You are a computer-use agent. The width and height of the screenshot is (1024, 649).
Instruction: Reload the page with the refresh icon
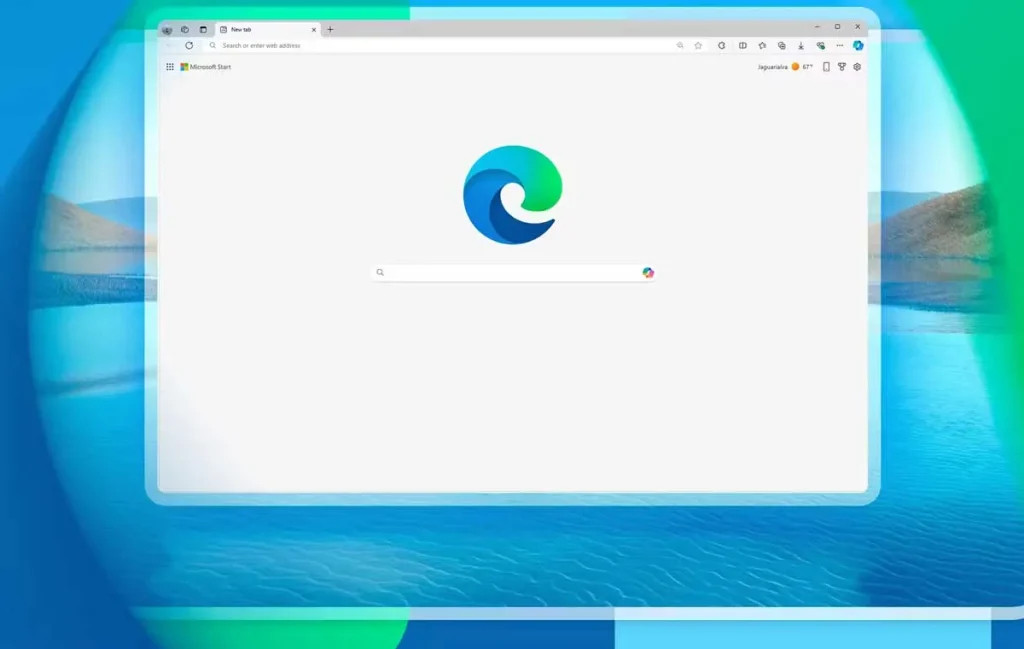pos(189,46)
